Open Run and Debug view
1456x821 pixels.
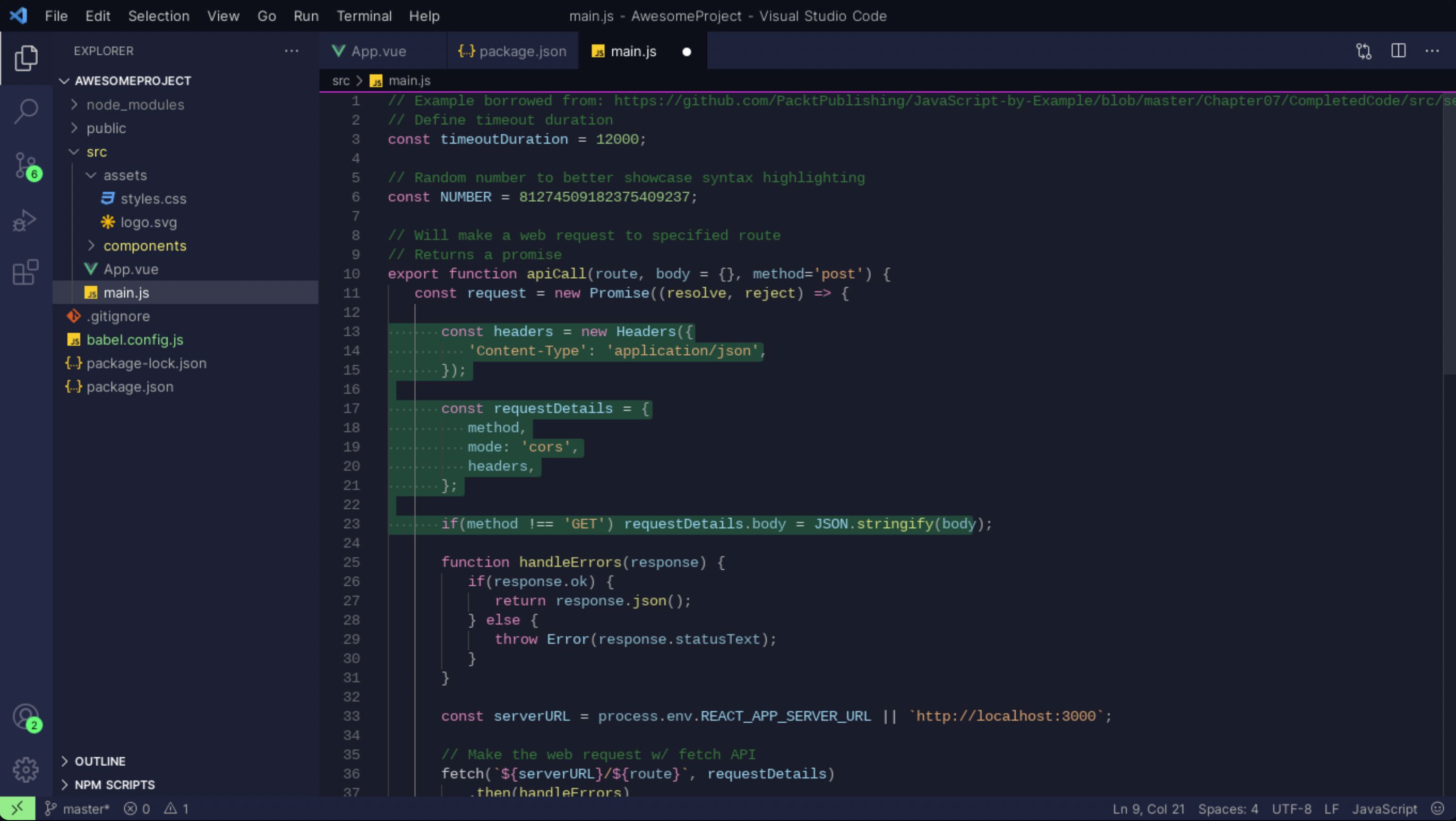[26, 220]
